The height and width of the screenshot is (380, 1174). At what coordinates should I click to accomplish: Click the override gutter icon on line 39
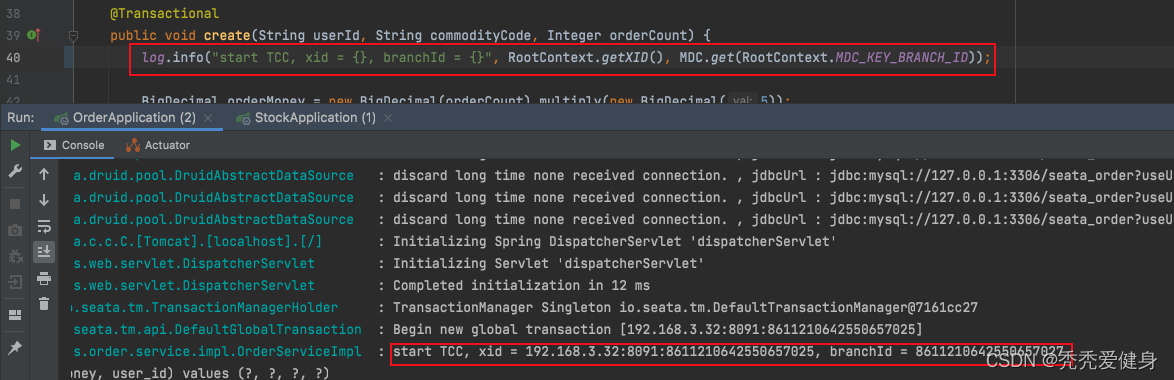[33, 35]
